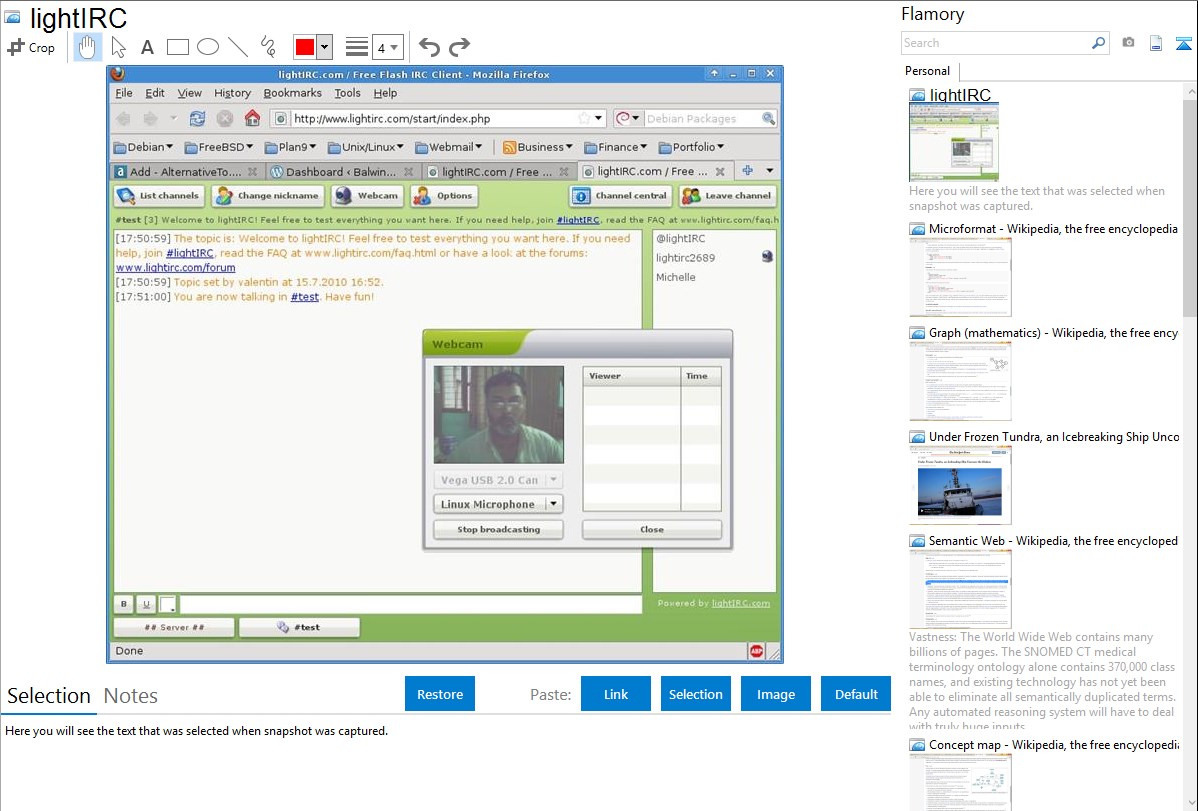Viewport: 1198px width, 811px height.
Task: Click the Paste Default button
Action: [856, 694]
